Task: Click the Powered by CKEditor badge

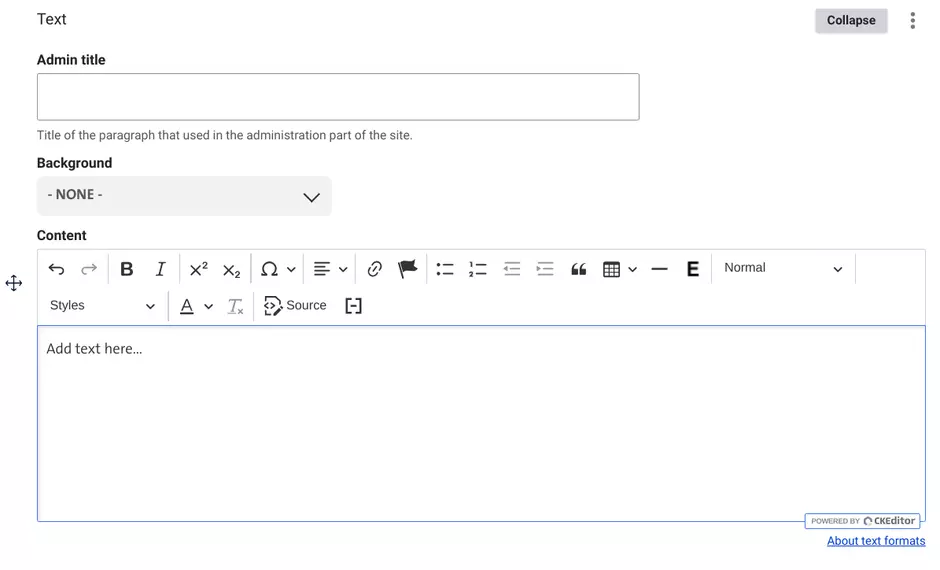Action: [863, 521]
